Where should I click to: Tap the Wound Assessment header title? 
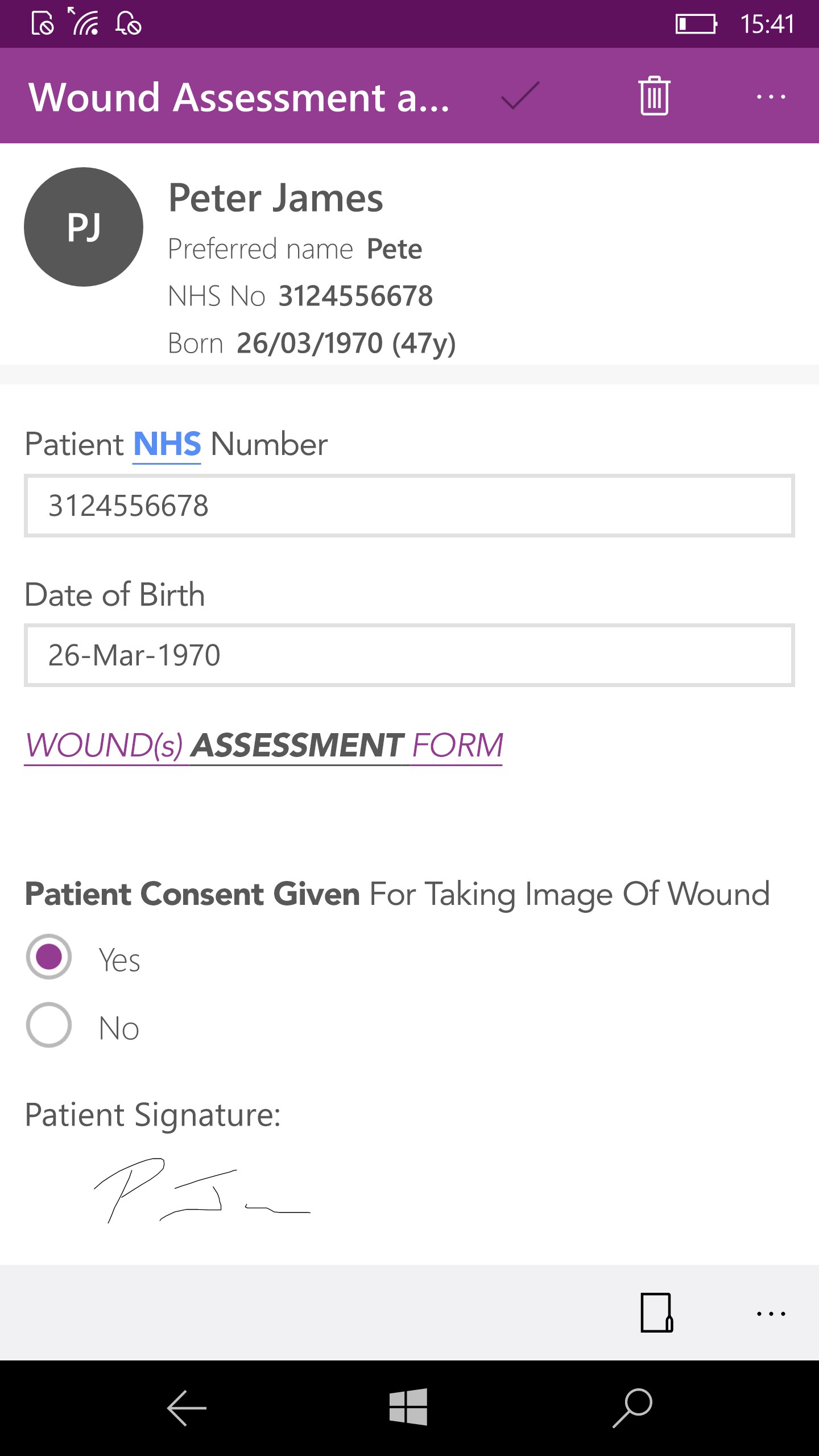point(239,97)
